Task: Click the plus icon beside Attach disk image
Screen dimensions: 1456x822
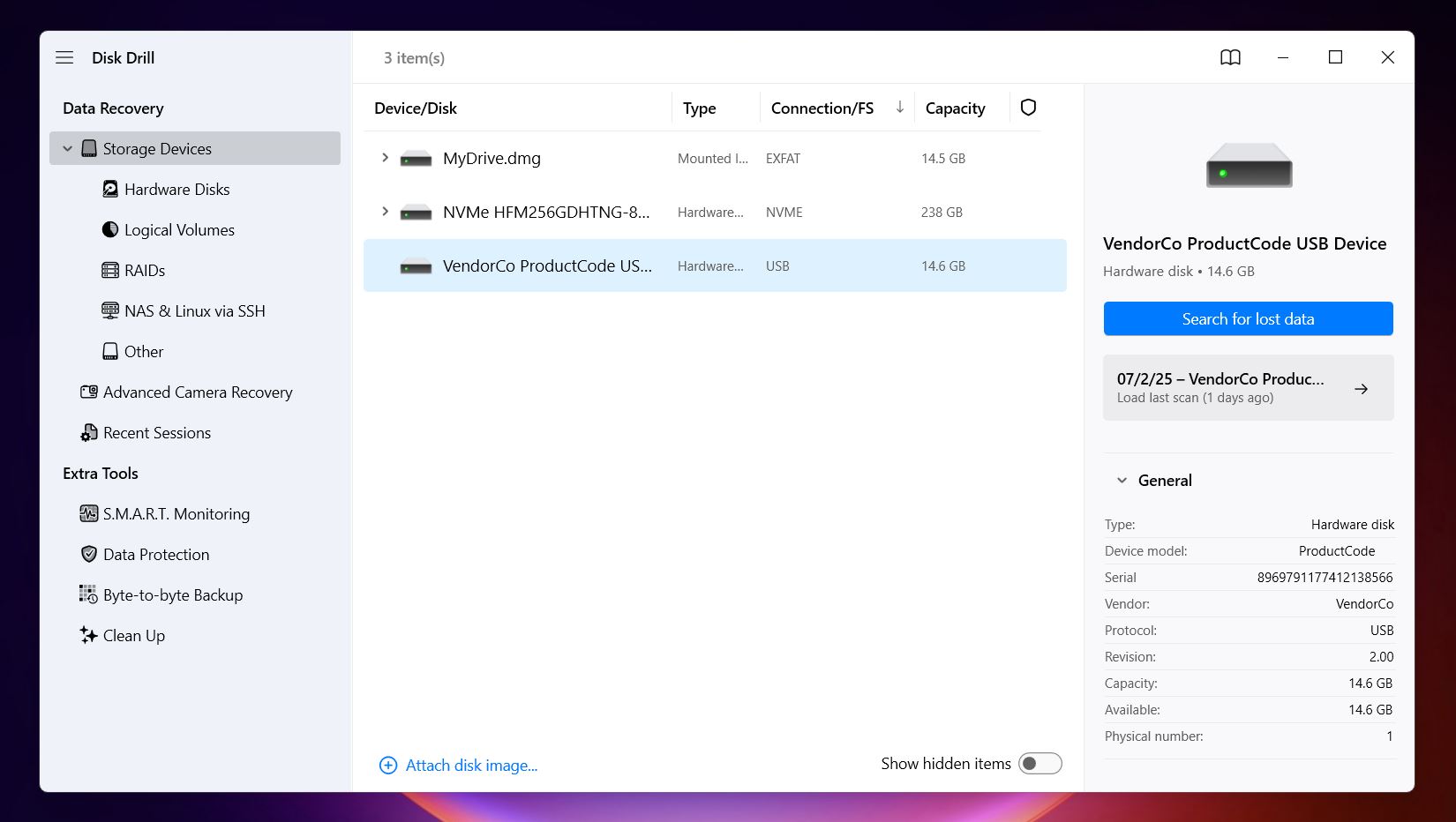Action: 388,766
